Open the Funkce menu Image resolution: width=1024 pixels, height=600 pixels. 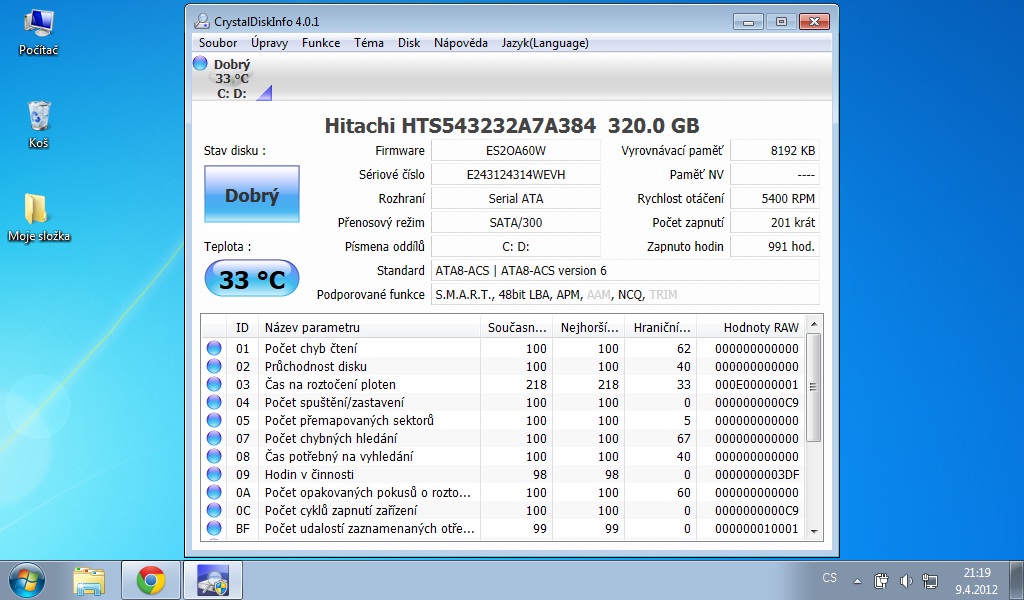(x=321, y=43)
